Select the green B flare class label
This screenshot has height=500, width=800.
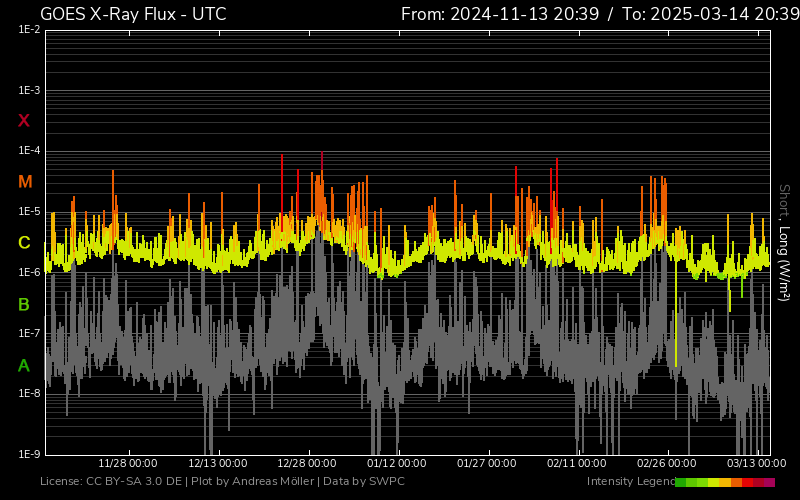(24, 304)
